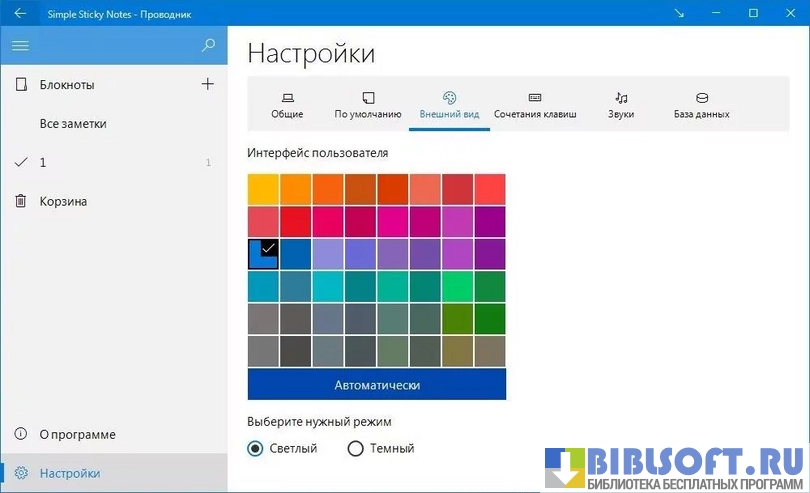
Task: Click the Корзина trash icon
Action: [x=20, y=201]
